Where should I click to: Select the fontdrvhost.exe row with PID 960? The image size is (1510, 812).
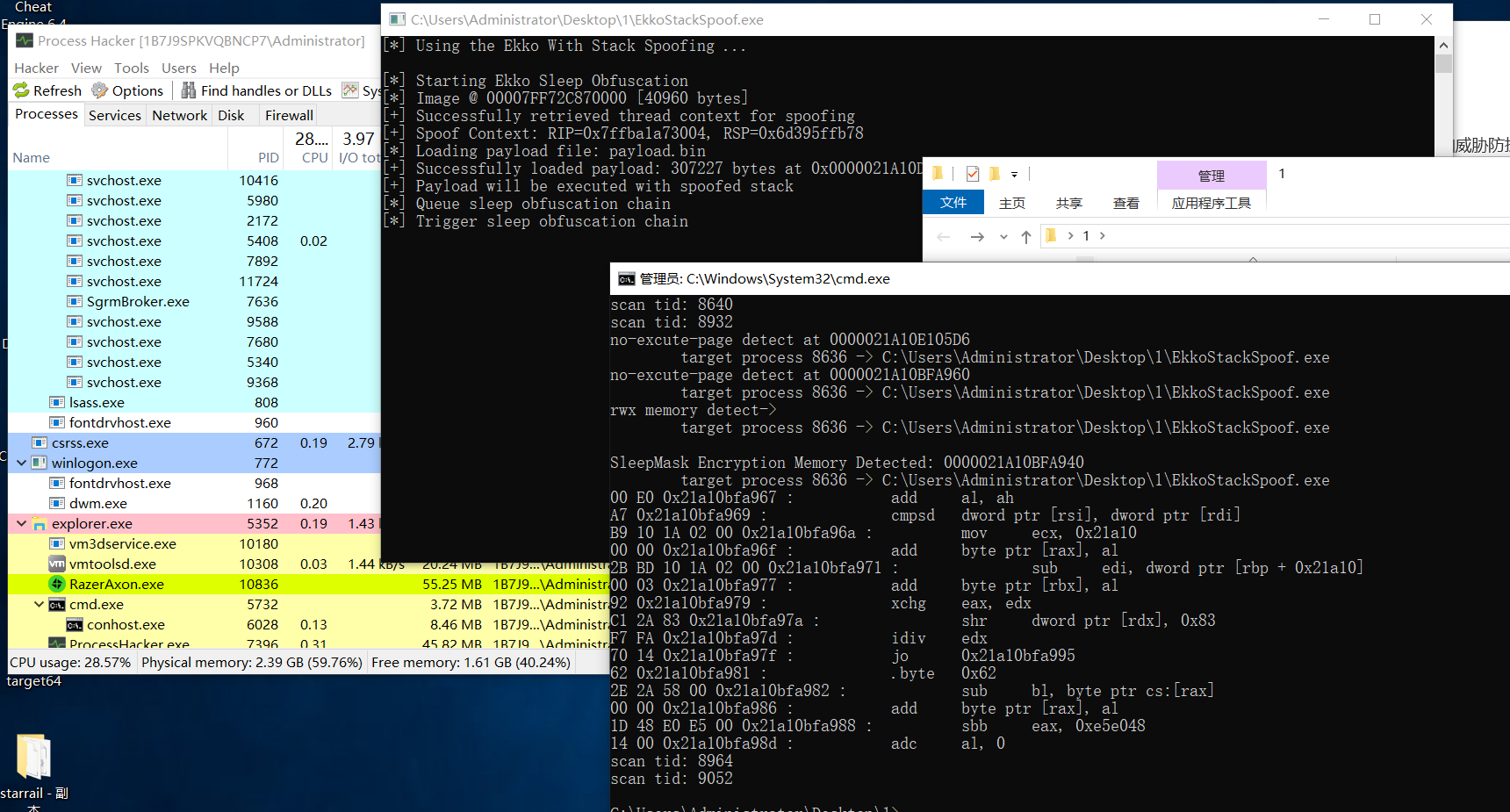coord(195,422)
